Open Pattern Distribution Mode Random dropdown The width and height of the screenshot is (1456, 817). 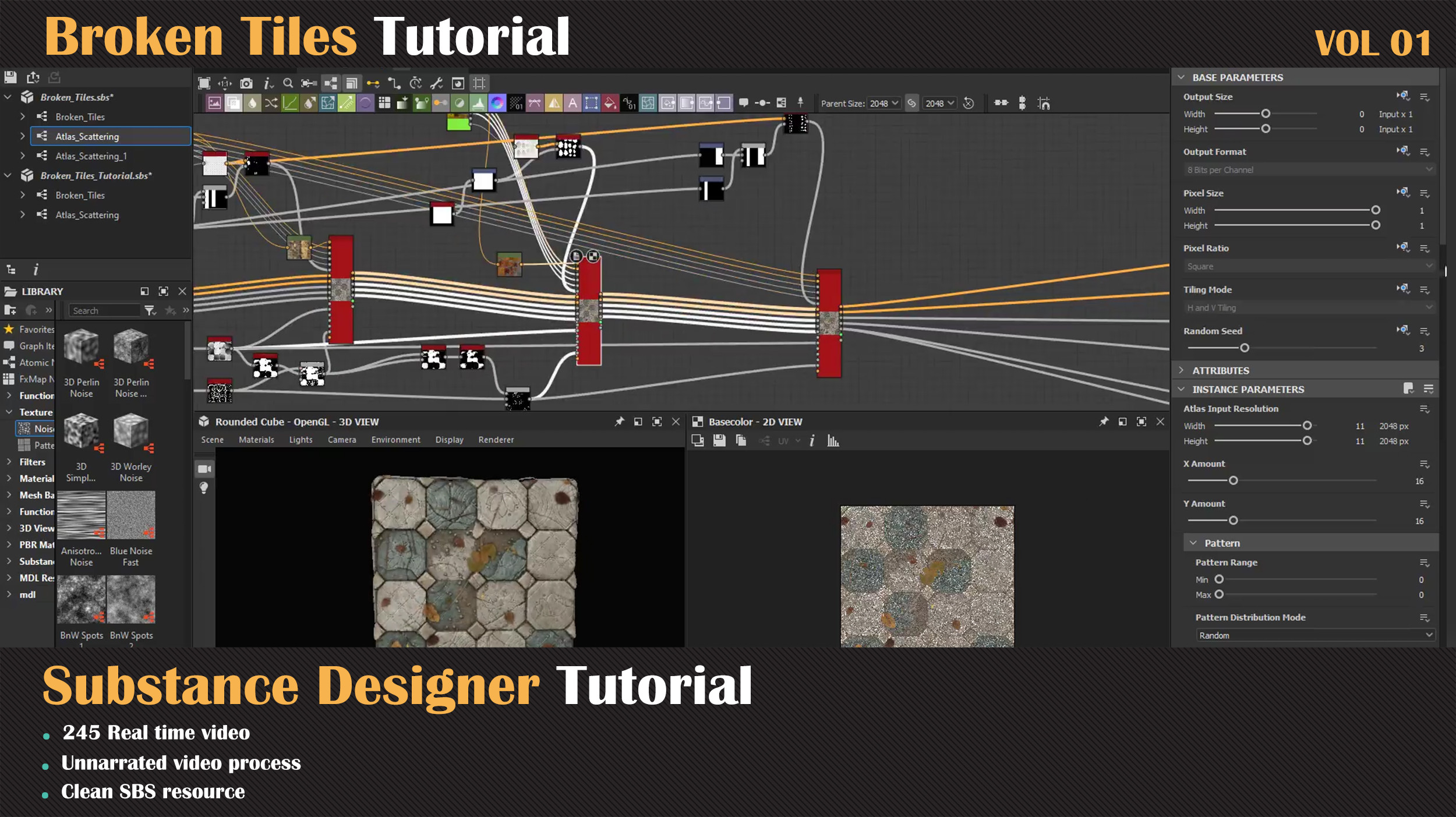tap(1314, 635)
